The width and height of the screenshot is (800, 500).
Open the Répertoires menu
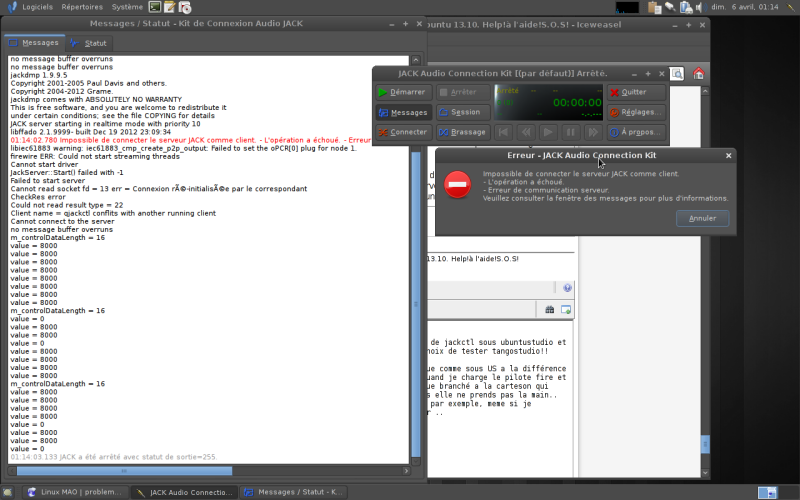[82, 7]
